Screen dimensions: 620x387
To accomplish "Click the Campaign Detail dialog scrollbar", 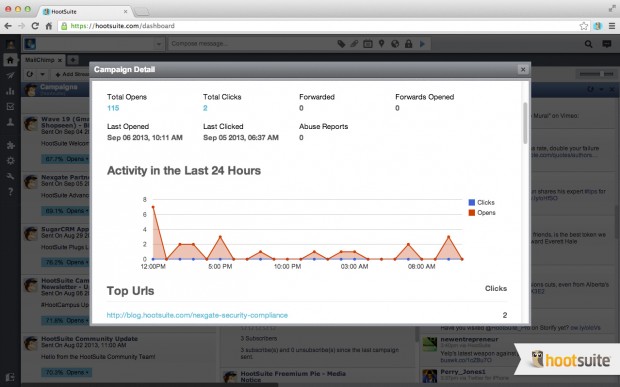I will coord(525,123).
